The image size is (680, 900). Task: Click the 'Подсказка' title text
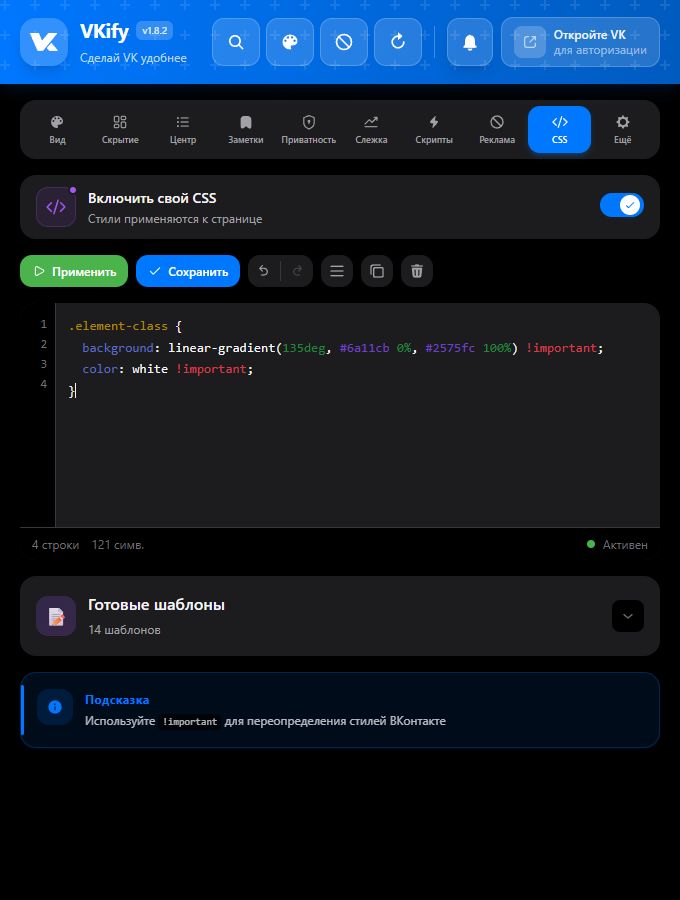click(x=117, y=700)
